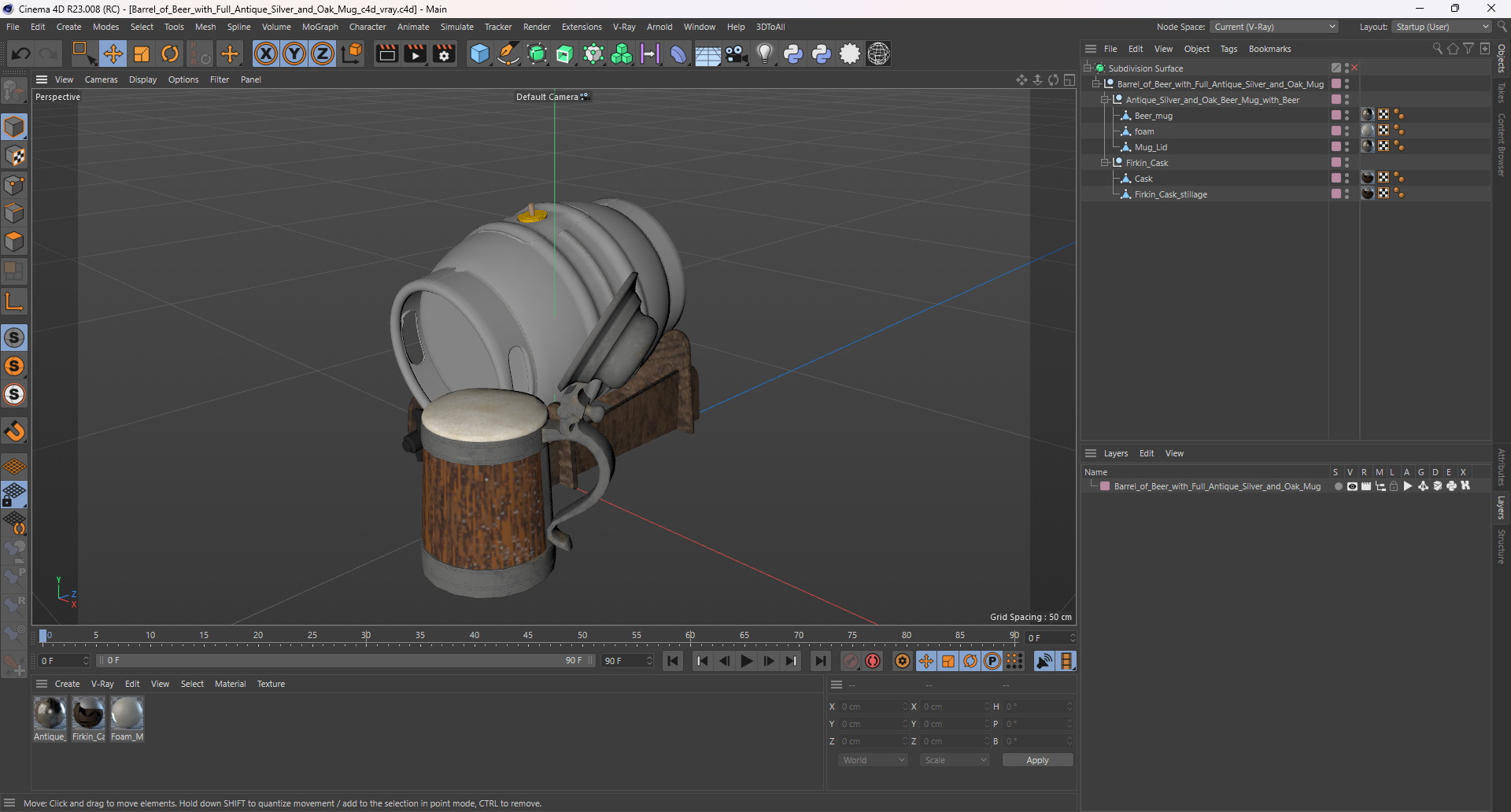Toggle the Y-axis lock

294,54
